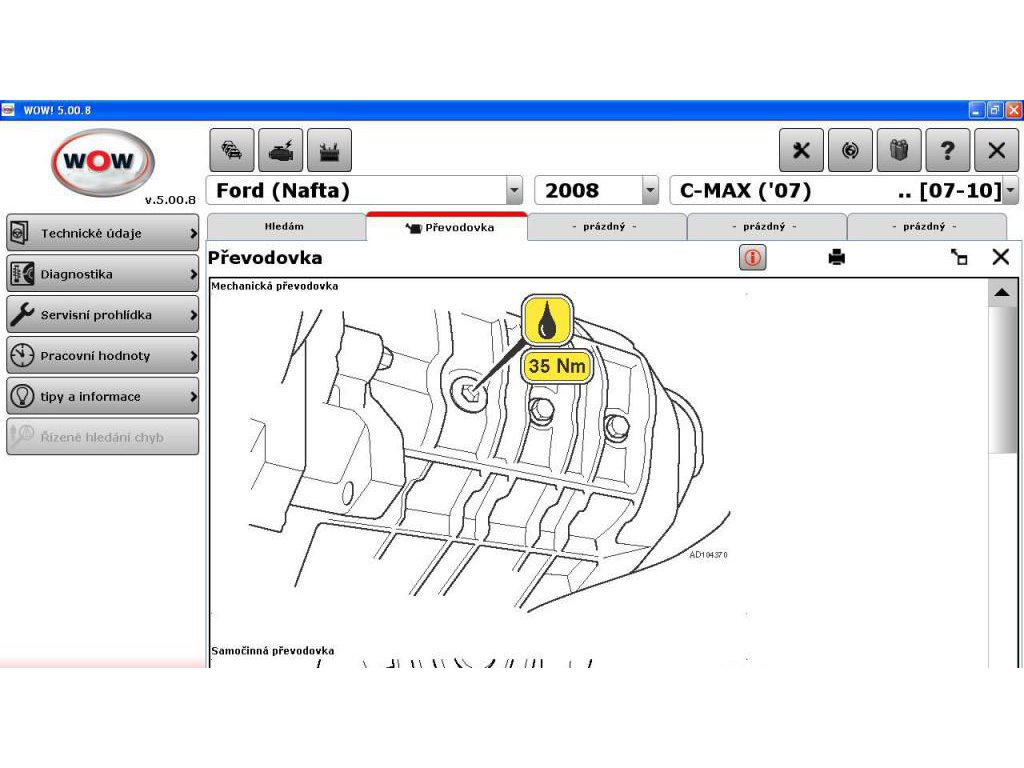This screenshot has height=768, width=1024.
Task: Select the Převodovka tab
Action: point(447,227)
